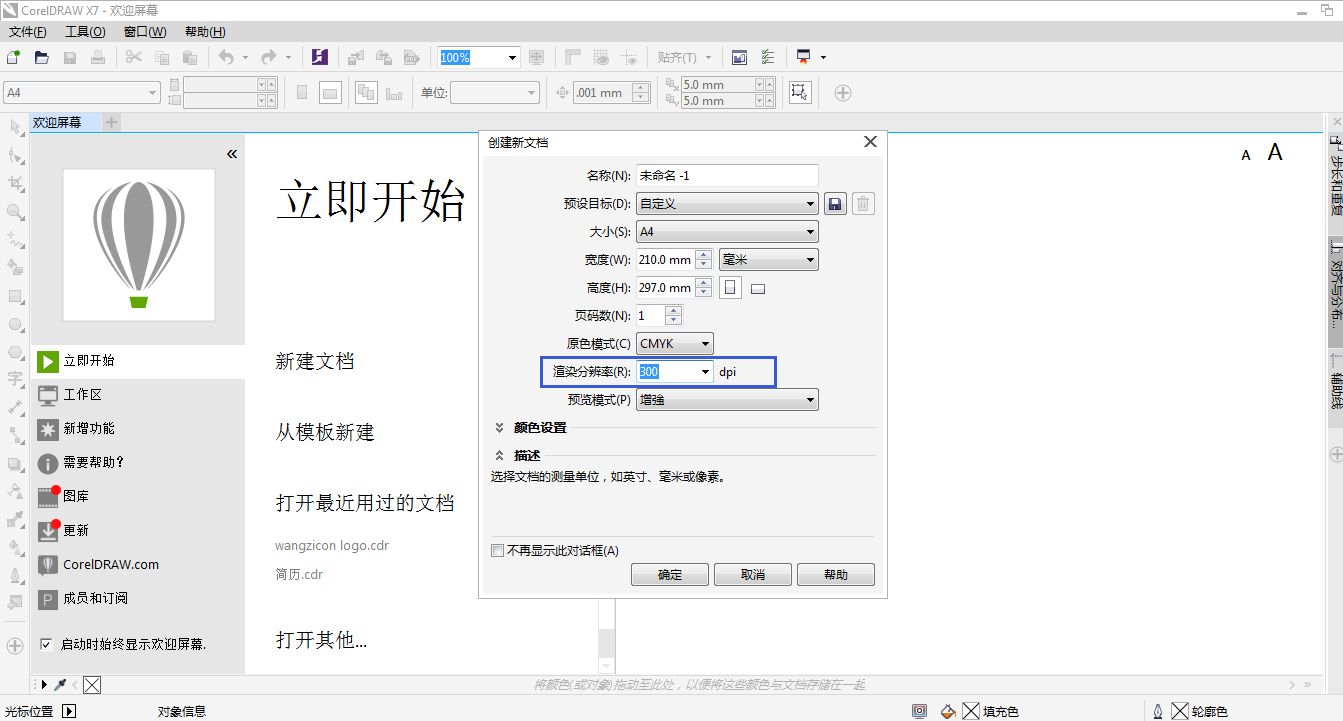Click the quick customize plus in toolbox
Screen dimensions: 1343x721
(x=15, y=646)
